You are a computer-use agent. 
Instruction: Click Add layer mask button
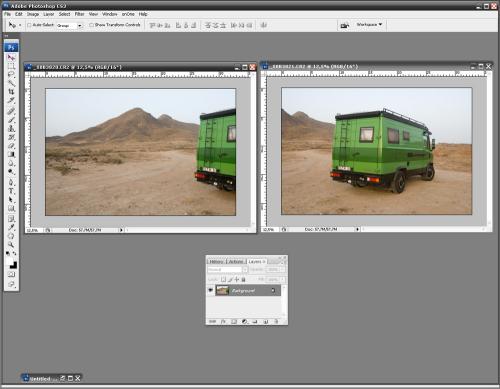(234, 322)
